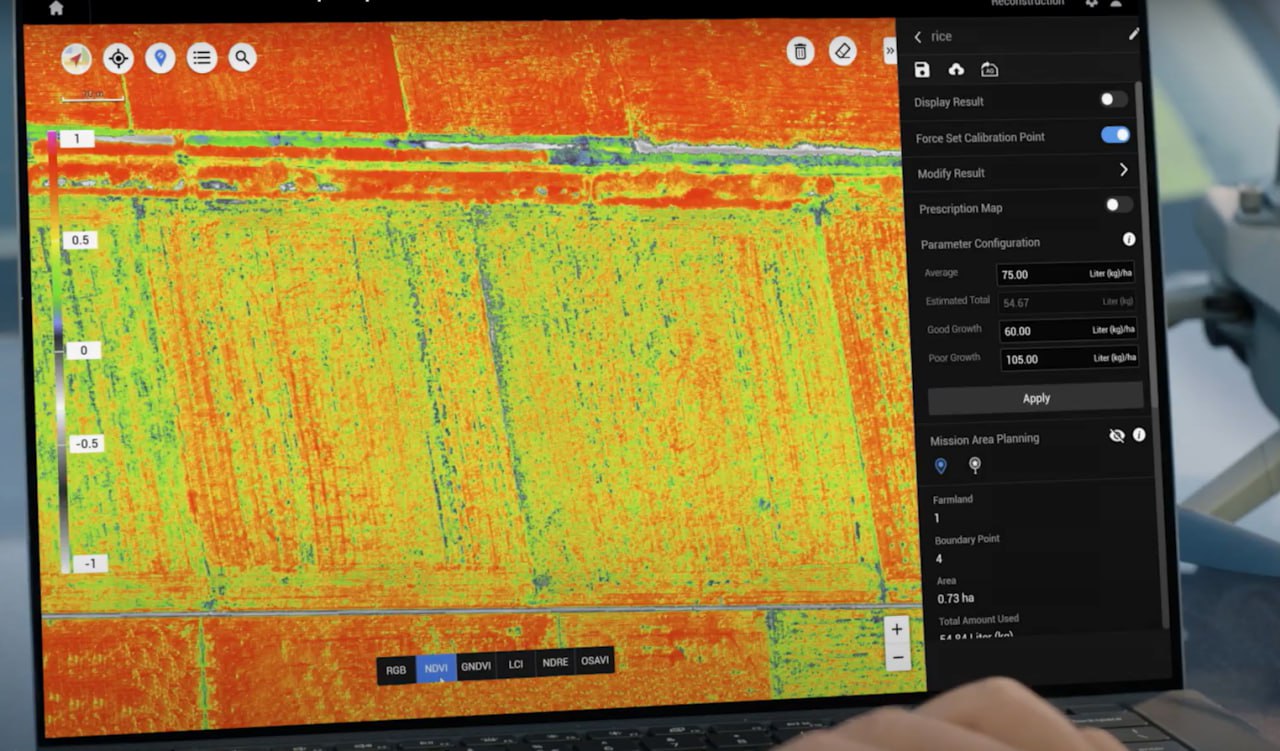Open the map search magnifier
The height and width of the screenshot is (751, 1280).
coord(243,57)
